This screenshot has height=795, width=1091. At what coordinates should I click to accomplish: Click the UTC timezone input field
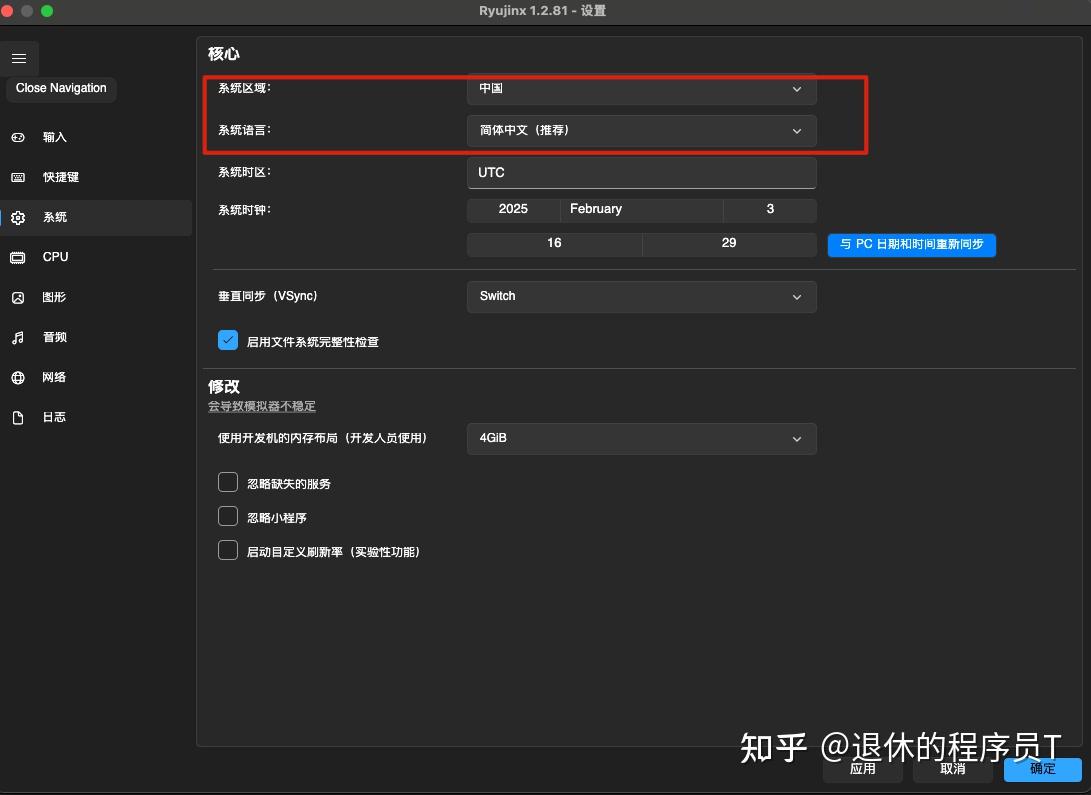click(x=641, y=172)
